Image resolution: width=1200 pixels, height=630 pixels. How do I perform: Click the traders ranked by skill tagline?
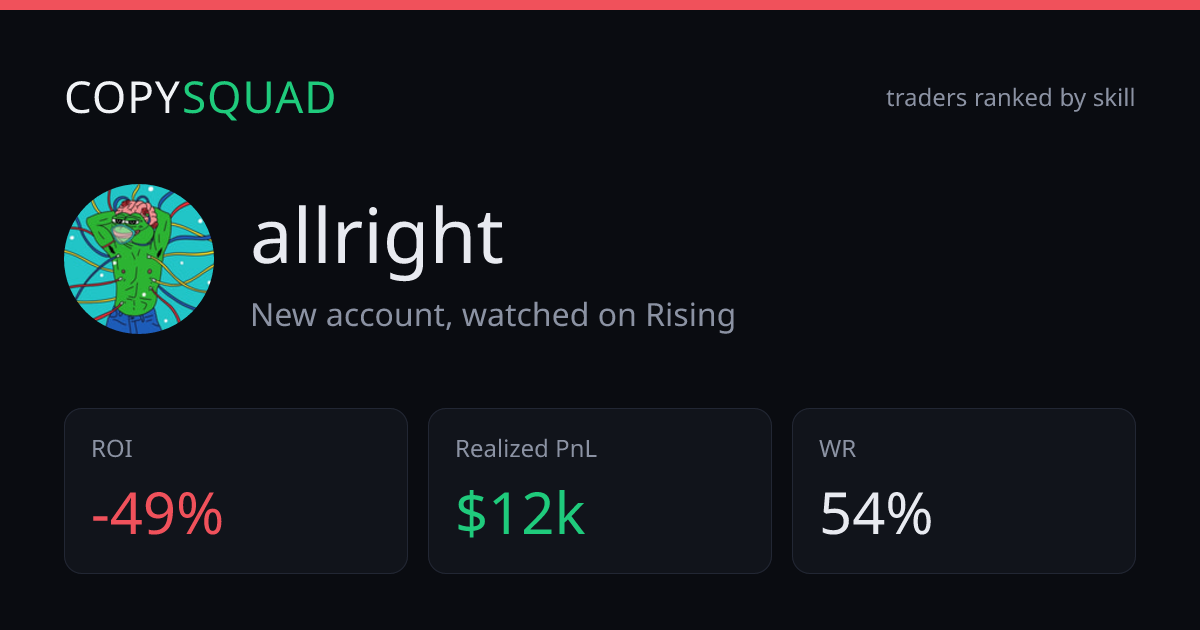click(x=1010, y=98)
